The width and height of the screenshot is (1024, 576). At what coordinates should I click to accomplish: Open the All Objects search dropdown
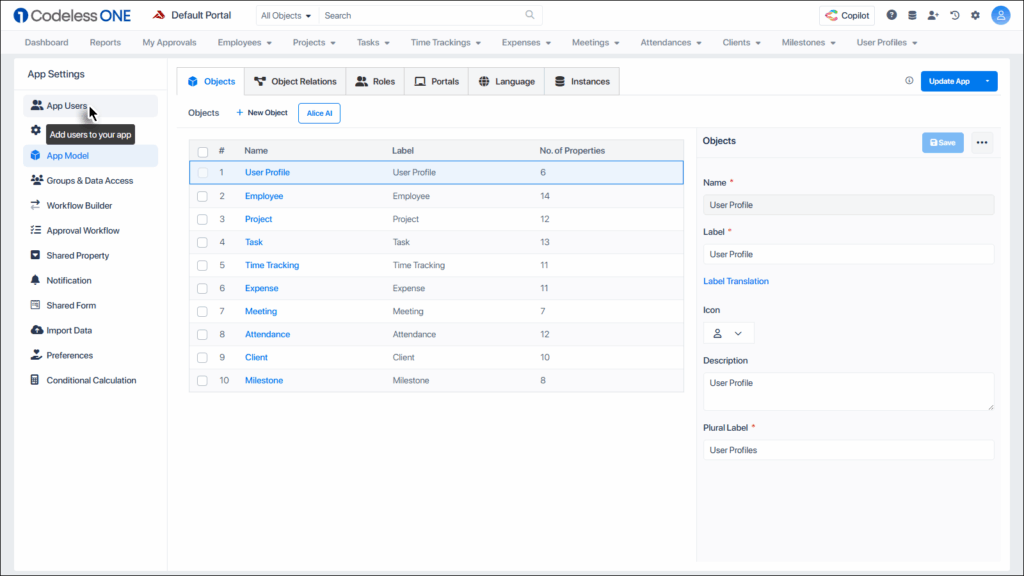[286, 15]
